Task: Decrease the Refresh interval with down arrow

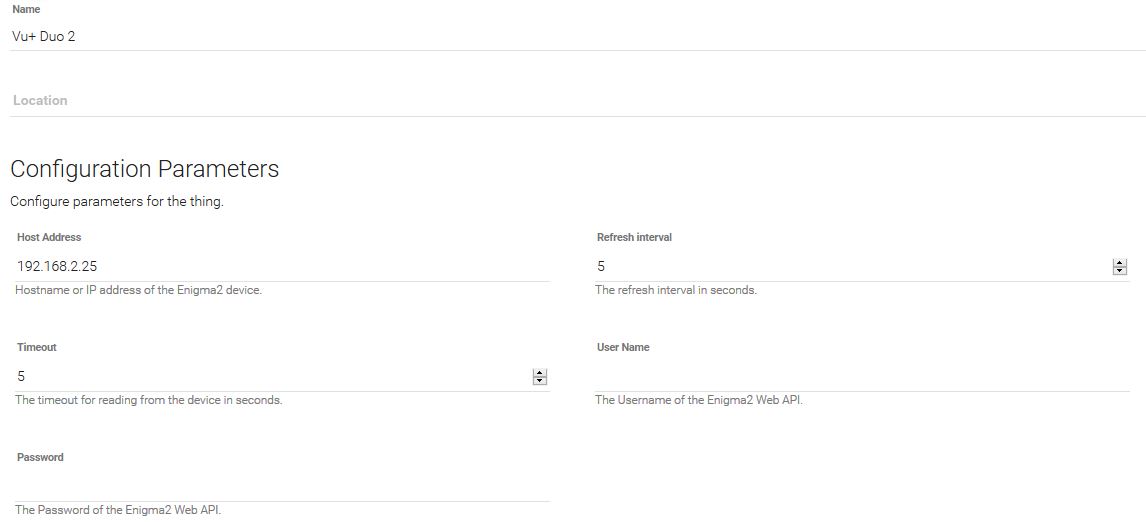Action: pyautogui.click(x=1120, y=271)
